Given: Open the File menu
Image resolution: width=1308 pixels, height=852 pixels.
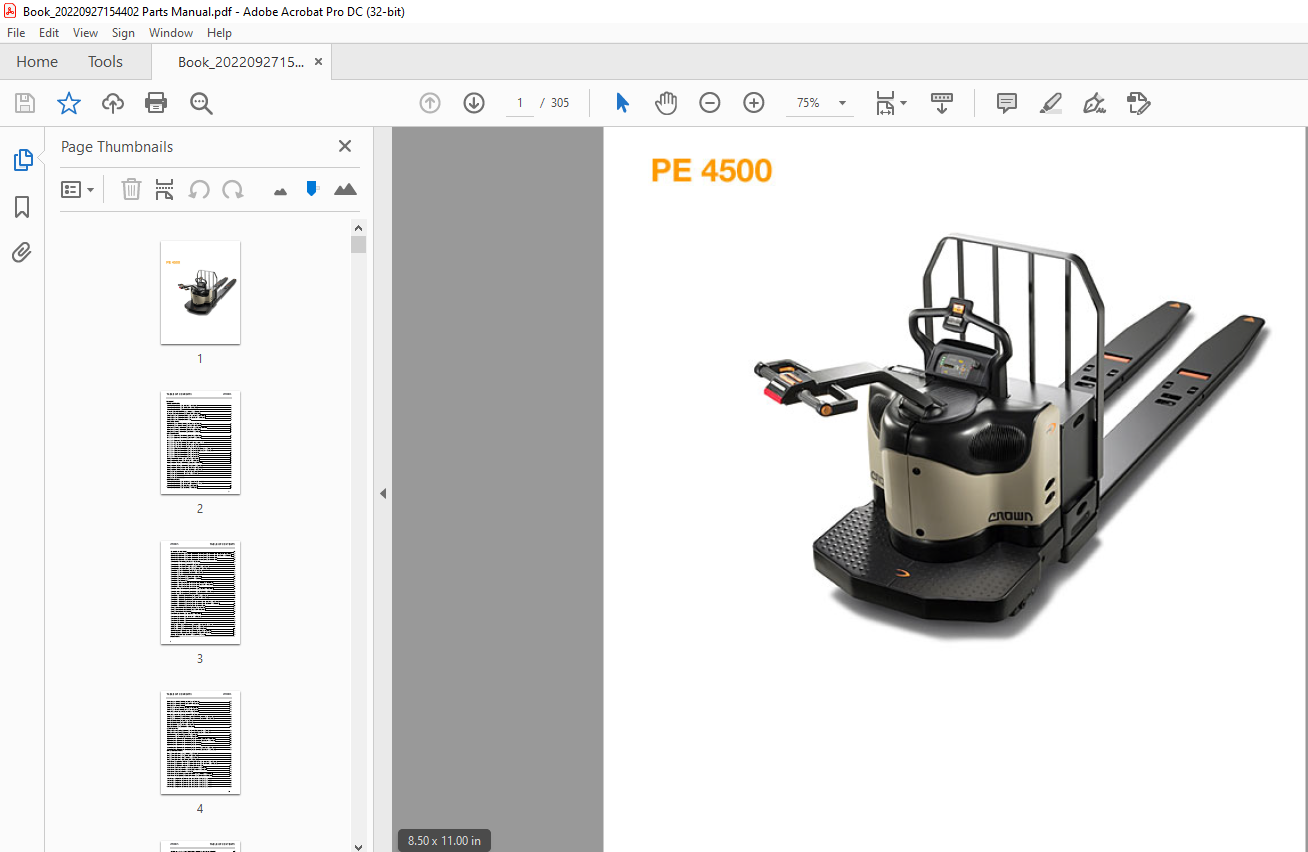Looking at the screenshot, I should (x=16, y=33).
